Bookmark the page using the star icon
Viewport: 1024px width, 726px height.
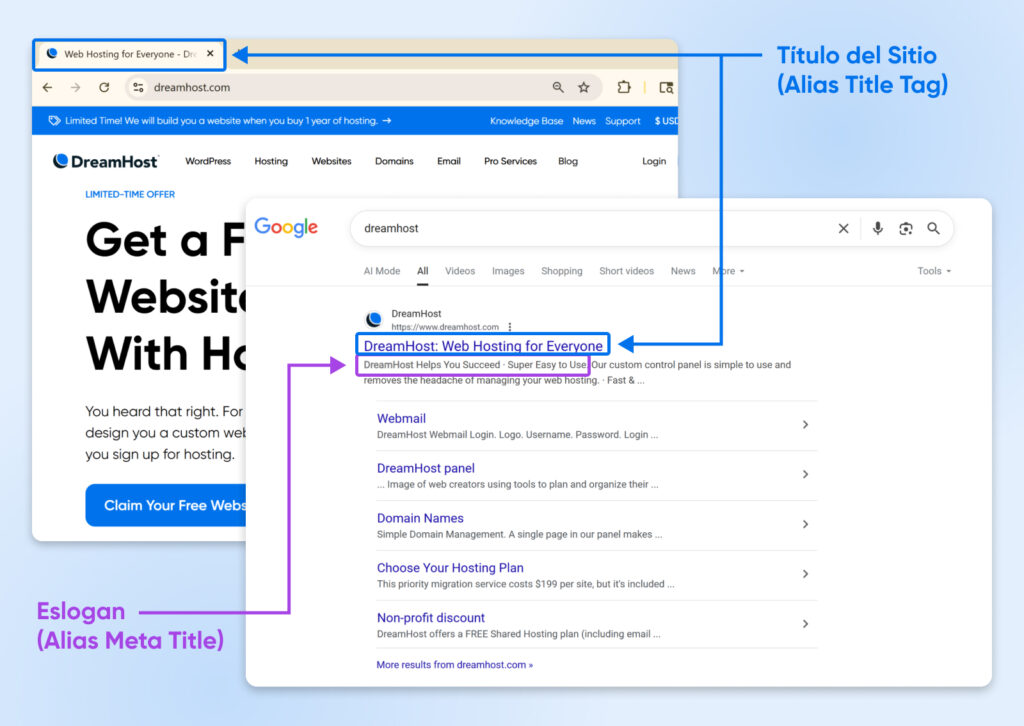584,88
